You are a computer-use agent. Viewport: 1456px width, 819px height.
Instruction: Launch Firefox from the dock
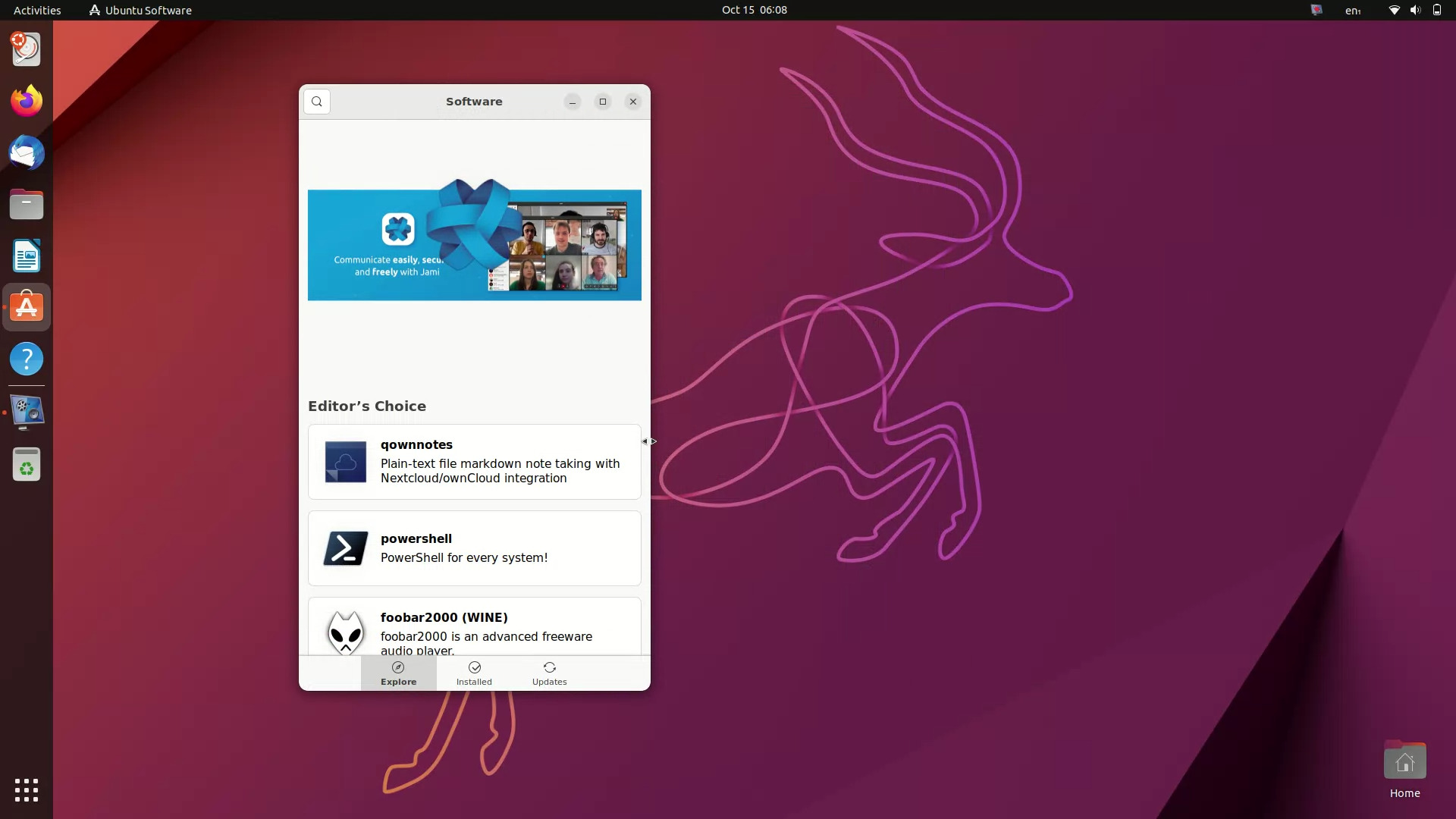pos(26,100)
